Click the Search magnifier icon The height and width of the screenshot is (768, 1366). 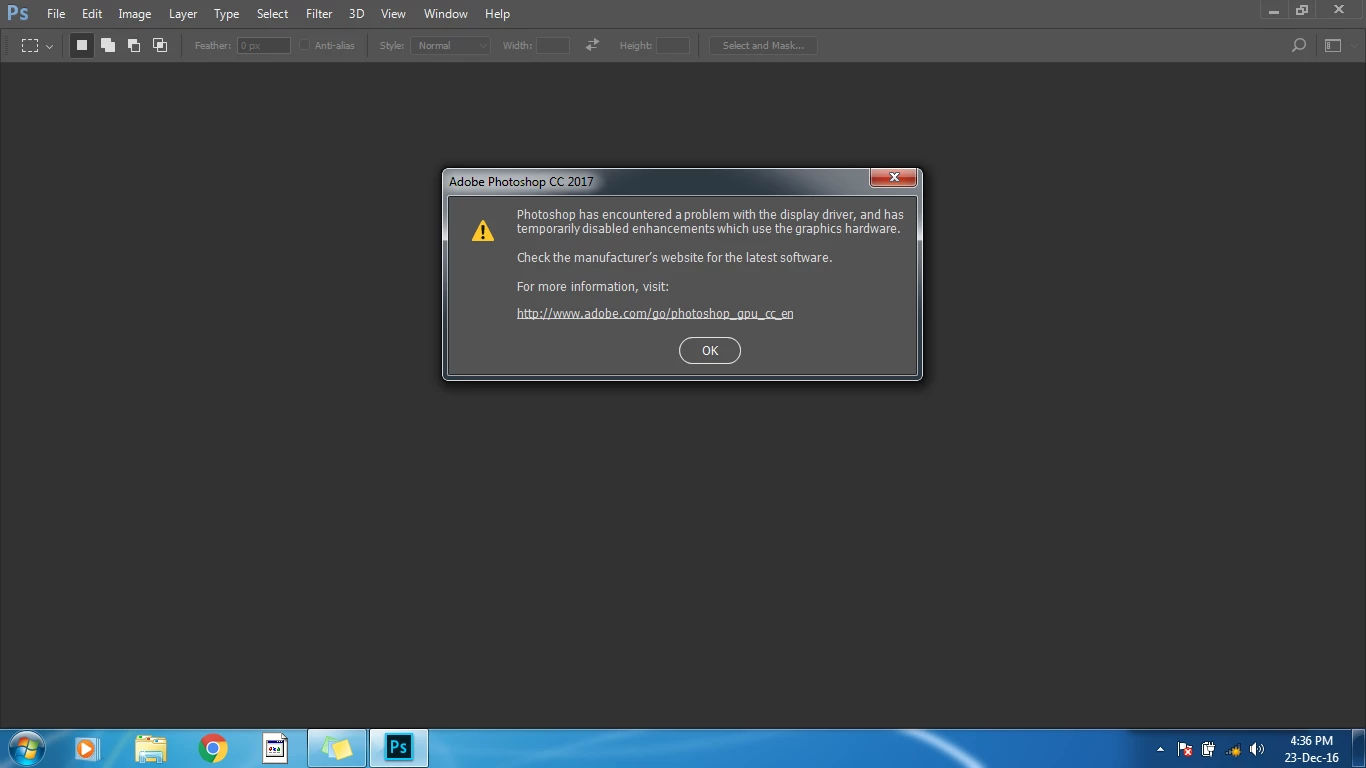[x=1299, y=45]
